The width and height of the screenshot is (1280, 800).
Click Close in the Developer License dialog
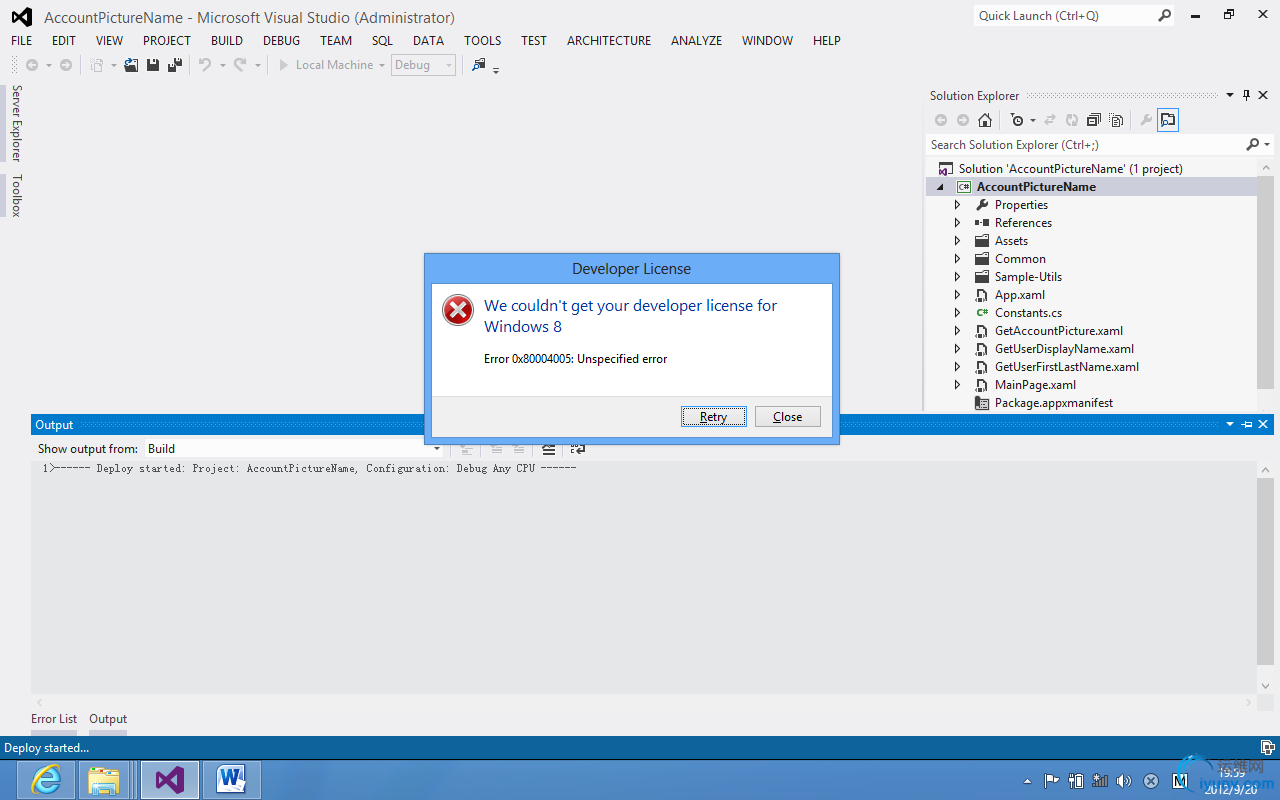[788, 417]
